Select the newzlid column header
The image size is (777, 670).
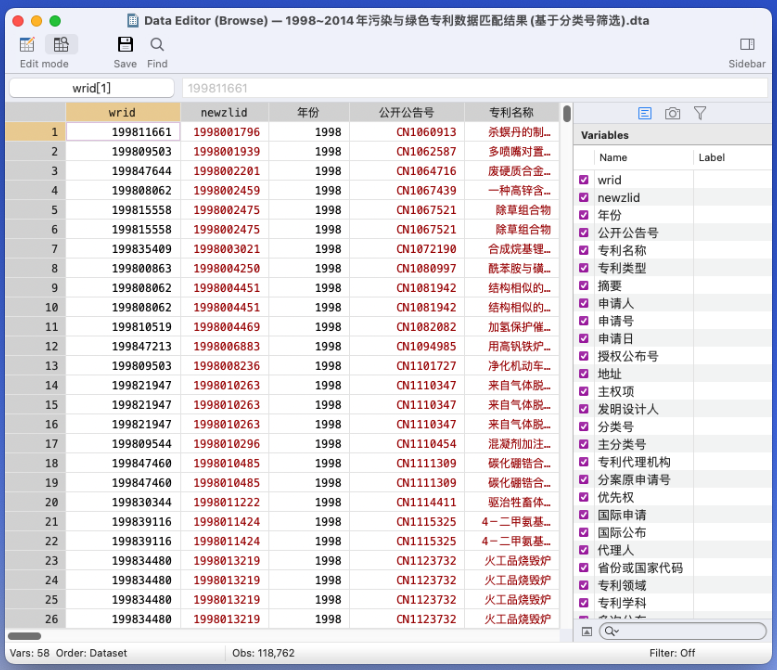coord(224,112)
